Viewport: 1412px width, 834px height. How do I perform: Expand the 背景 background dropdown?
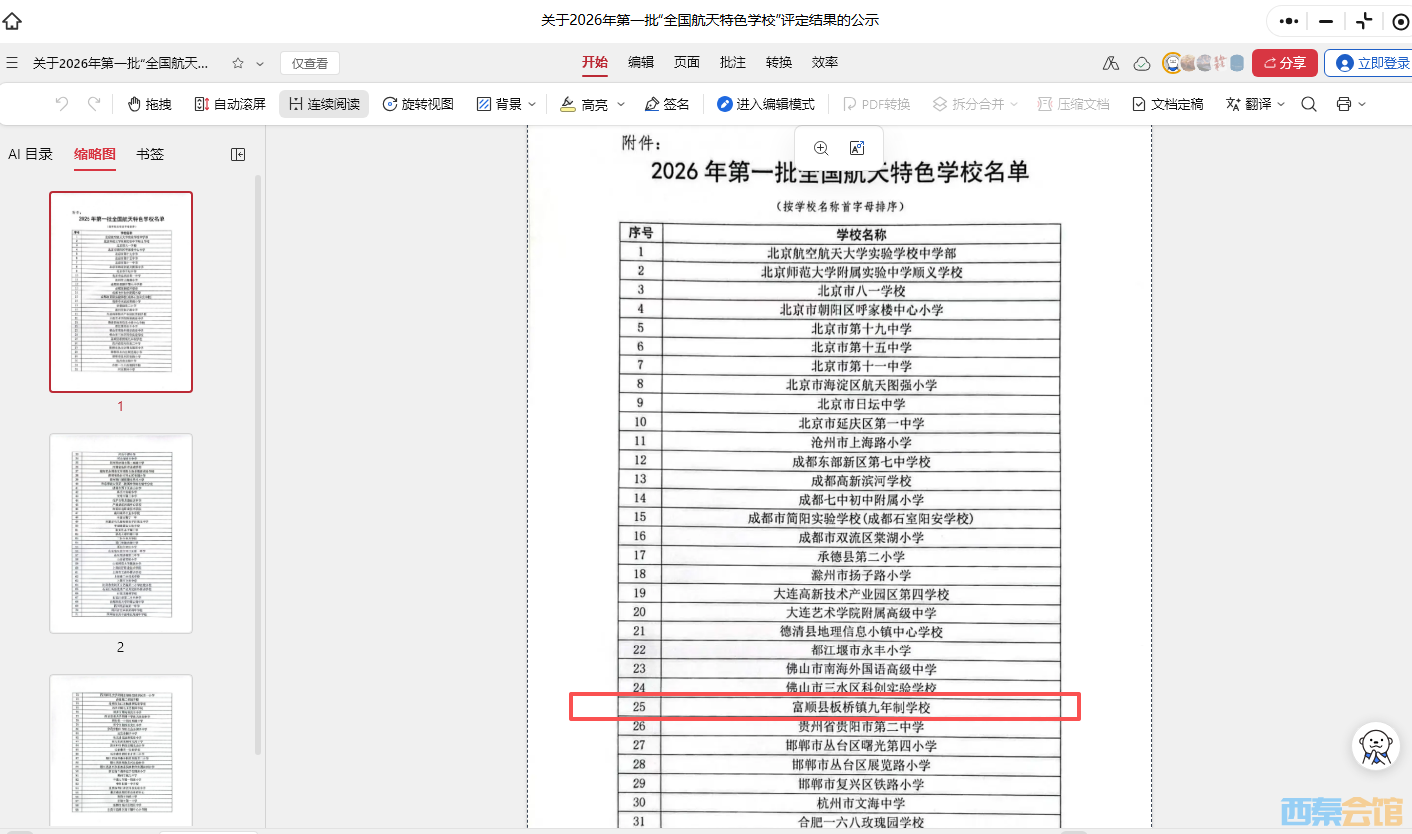532,104
